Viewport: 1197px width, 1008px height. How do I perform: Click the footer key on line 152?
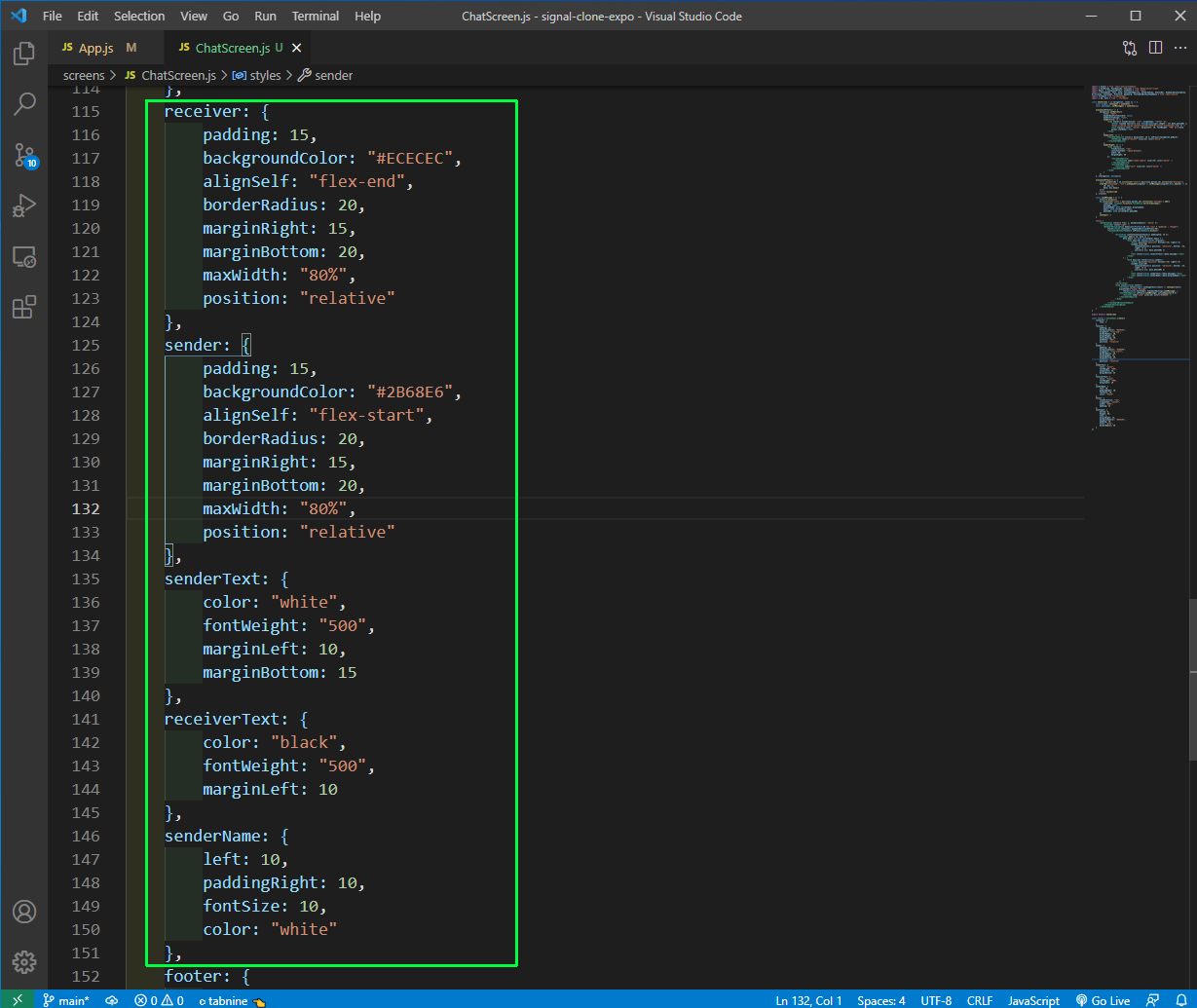pos(193,976)
